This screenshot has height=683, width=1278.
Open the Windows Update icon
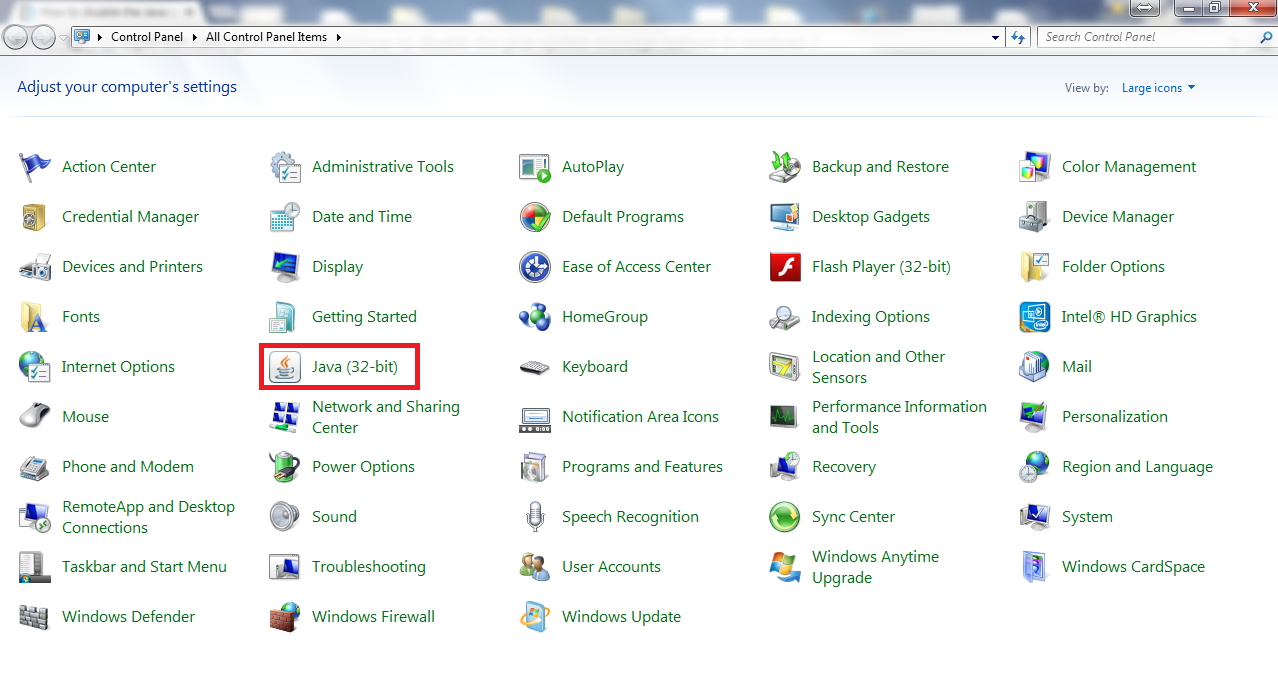[x=535, y=617]
